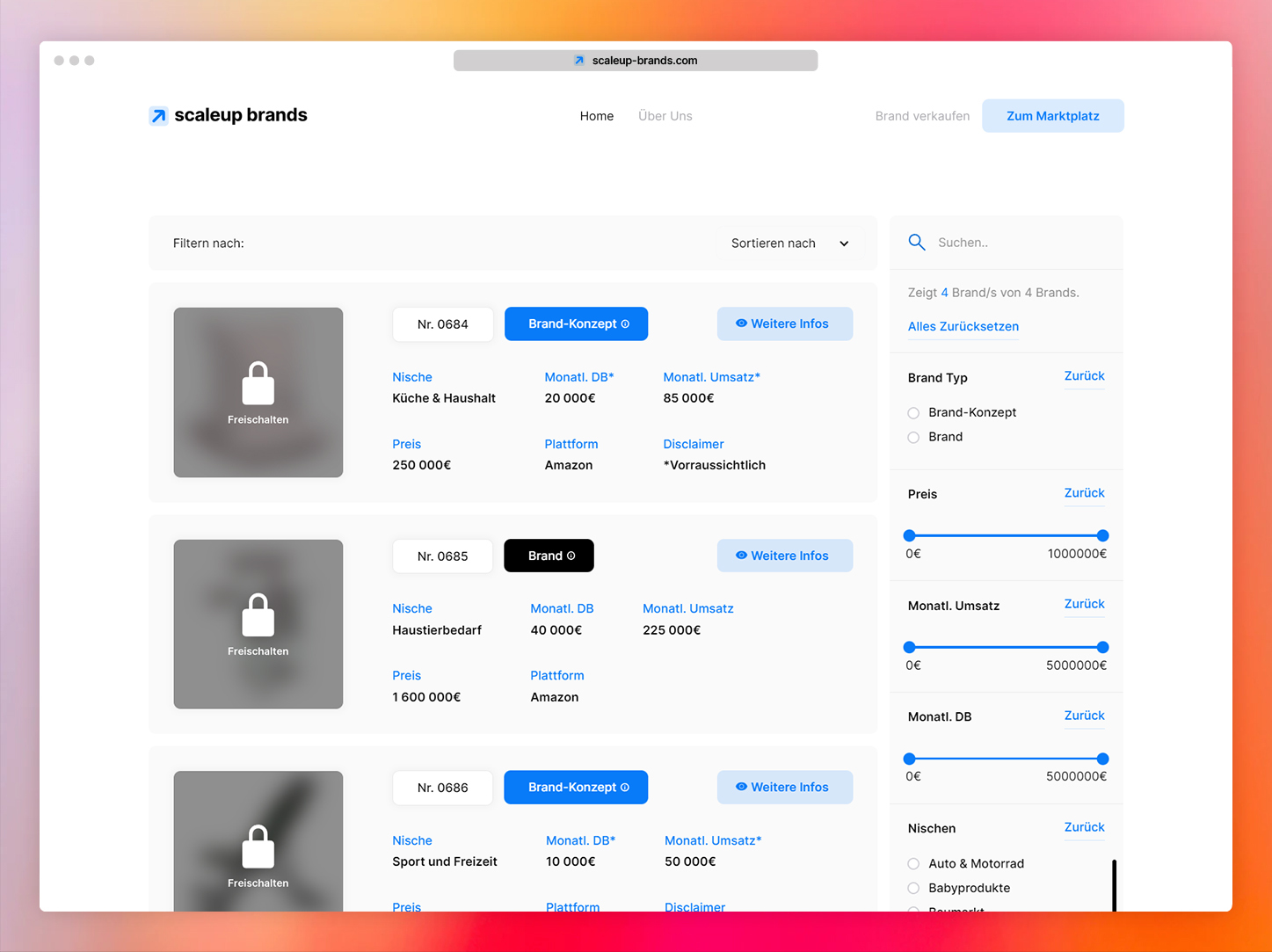Screen dimensions: 1272x952
Task: Click the revenue value '85 000€'
Action: click(x=689, y=398)
